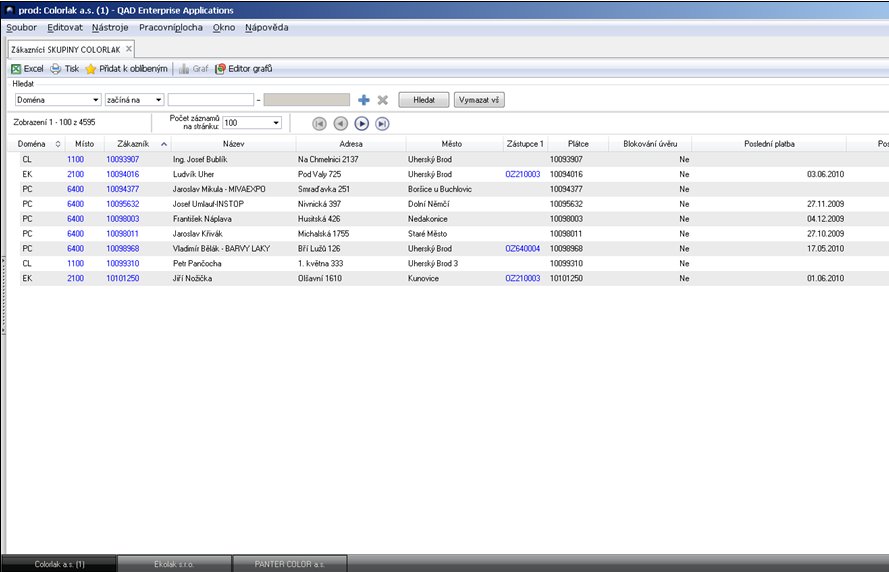Open the Pracovníplocha menu

click(171, 27)
